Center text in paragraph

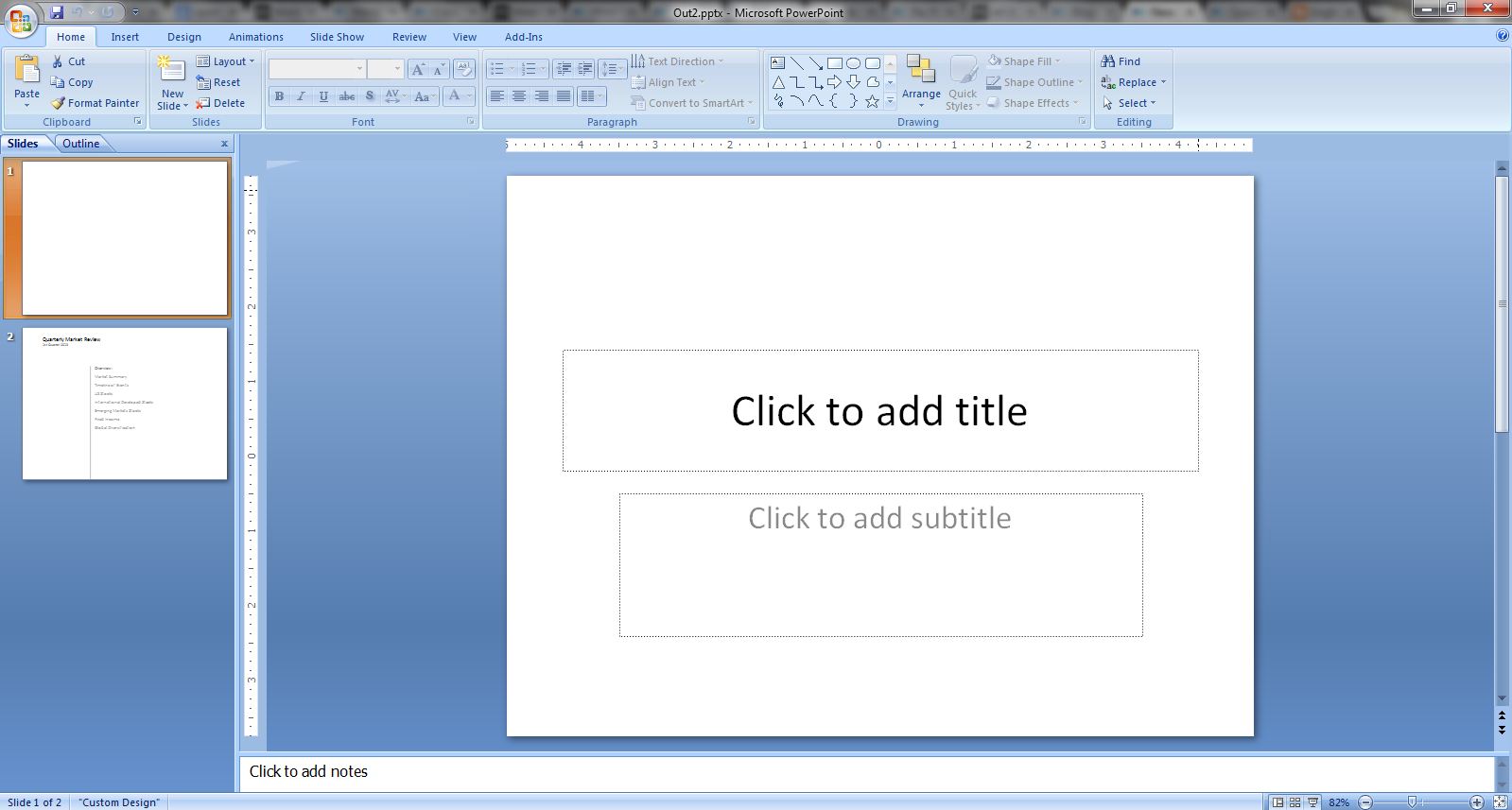519,96
